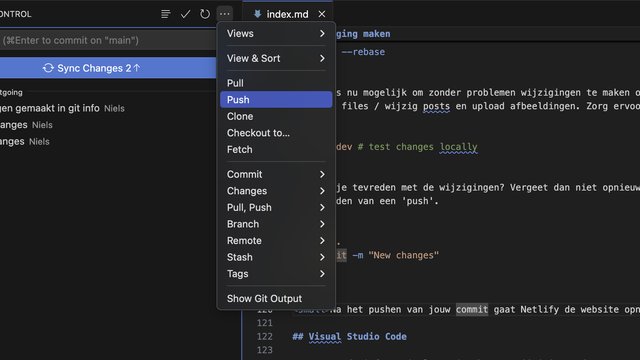Viewport: 640px width, 360px height.
Task: Click line number 121 in the gutter
Action: pos(264,323)
